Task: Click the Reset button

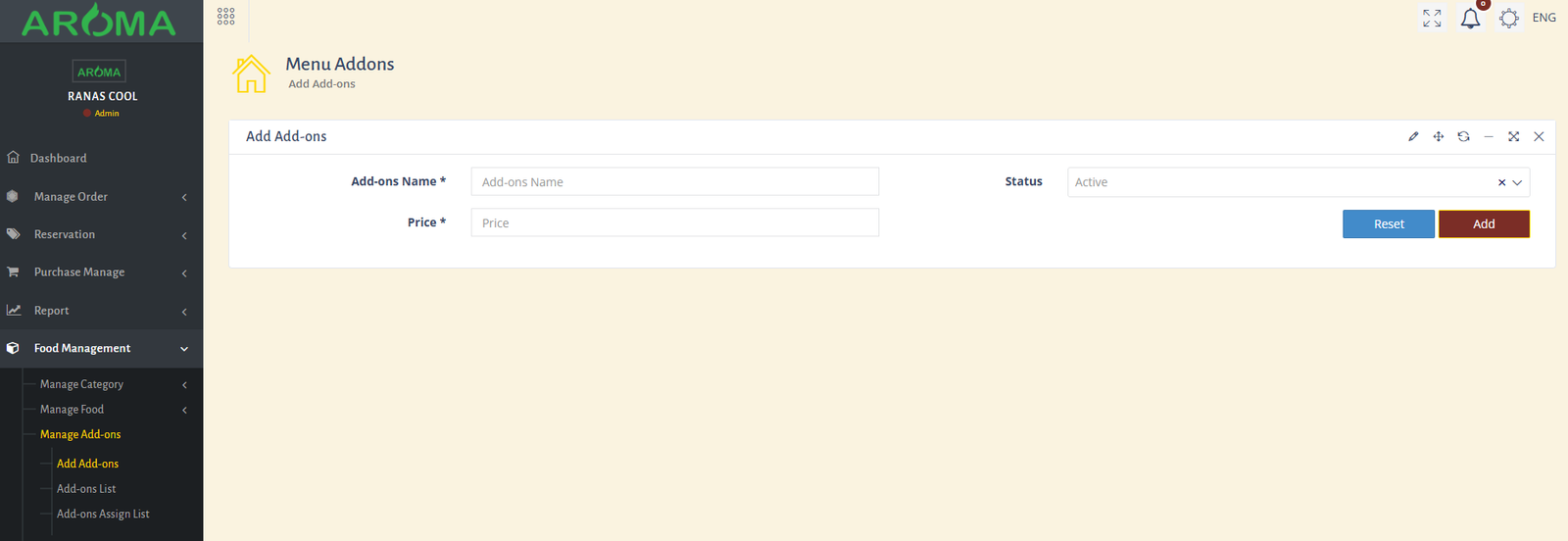Action: click(1388, 224)
